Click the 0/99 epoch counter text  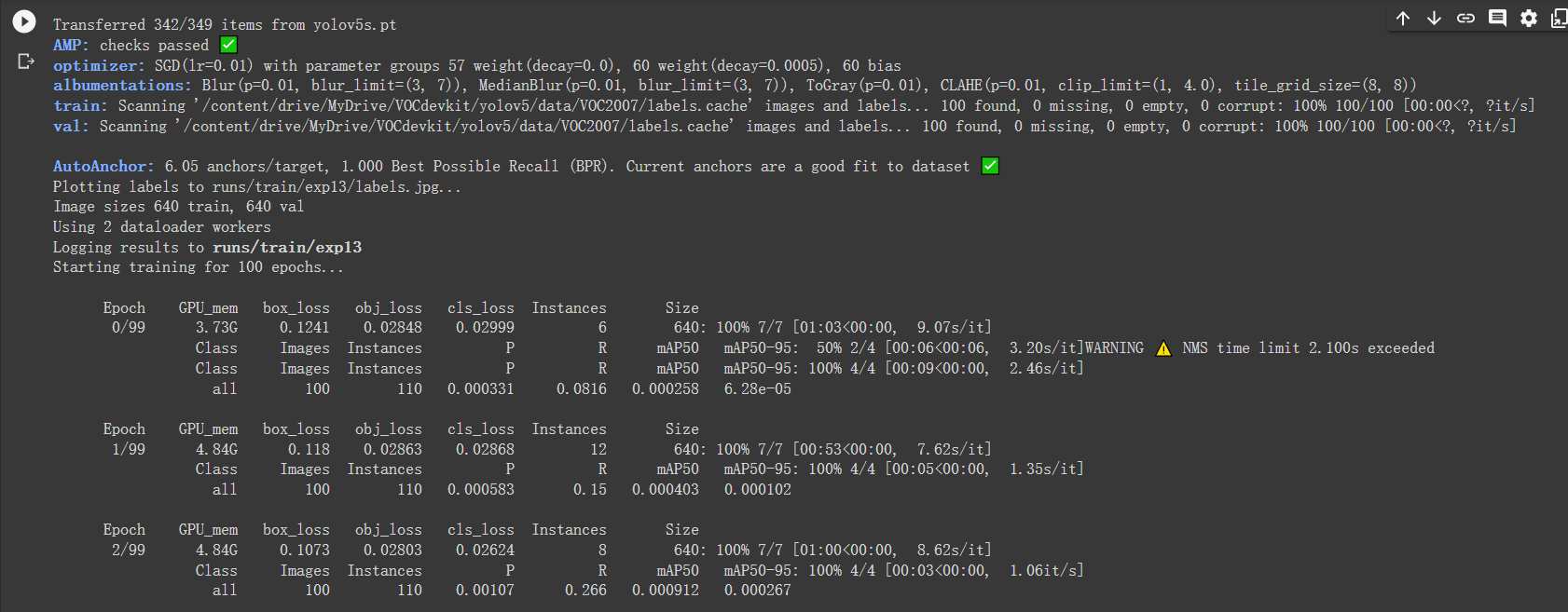coord(128,328)
